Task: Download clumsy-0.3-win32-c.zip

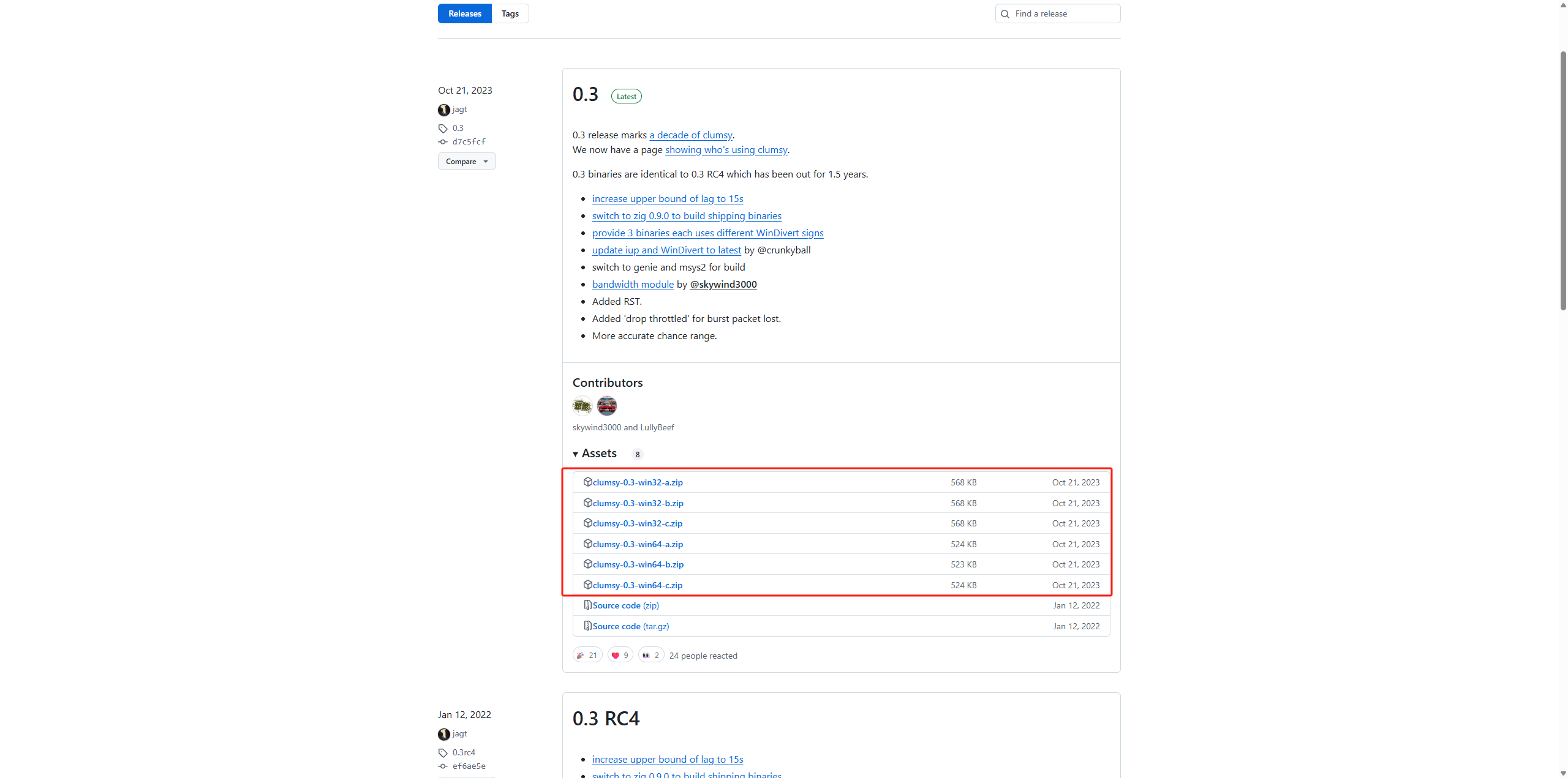Action: (x=638, y=523)
